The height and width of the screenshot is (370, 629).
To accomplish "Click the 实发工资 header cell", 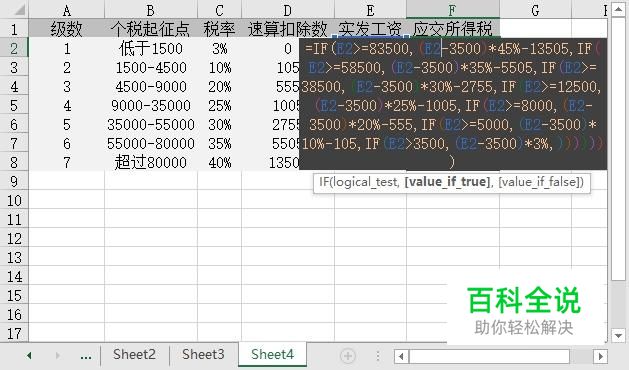I will [x=370, y=29].
